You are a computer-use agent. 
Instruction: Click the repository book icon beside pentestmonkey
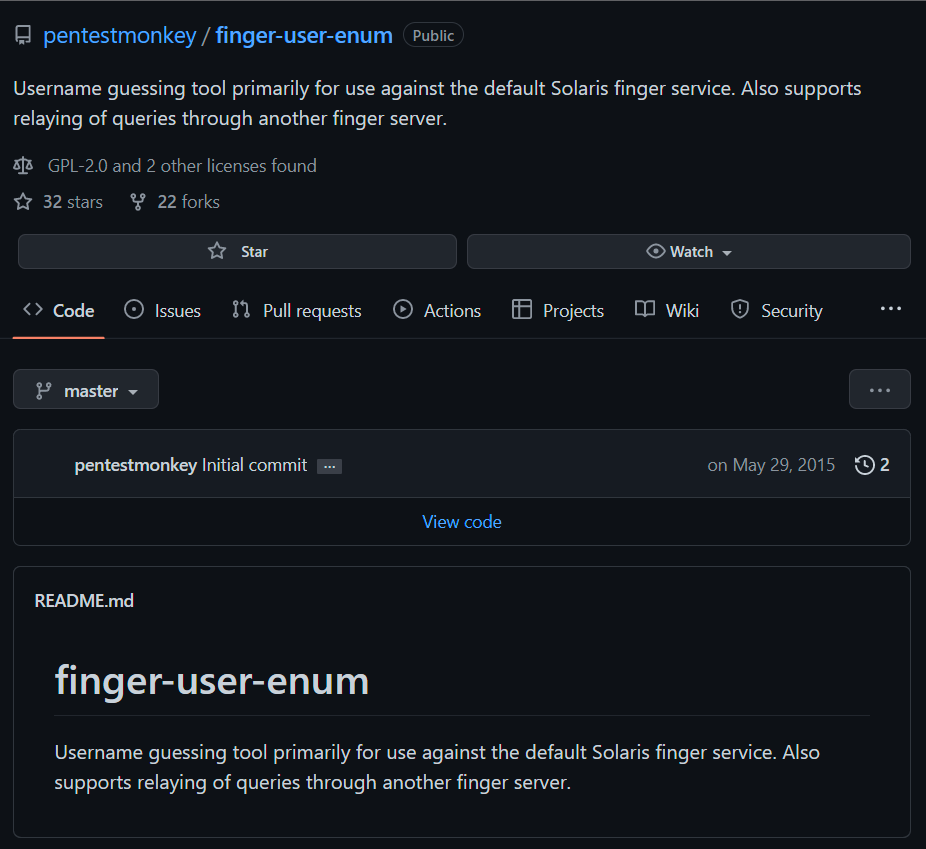pyautogui.click(x=23, y=35)
